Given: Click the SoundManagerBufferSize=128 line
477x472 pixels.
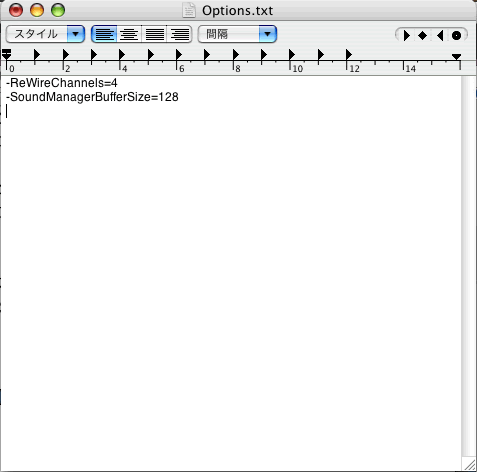Looking at the screenshot, I should click(92, 97).
